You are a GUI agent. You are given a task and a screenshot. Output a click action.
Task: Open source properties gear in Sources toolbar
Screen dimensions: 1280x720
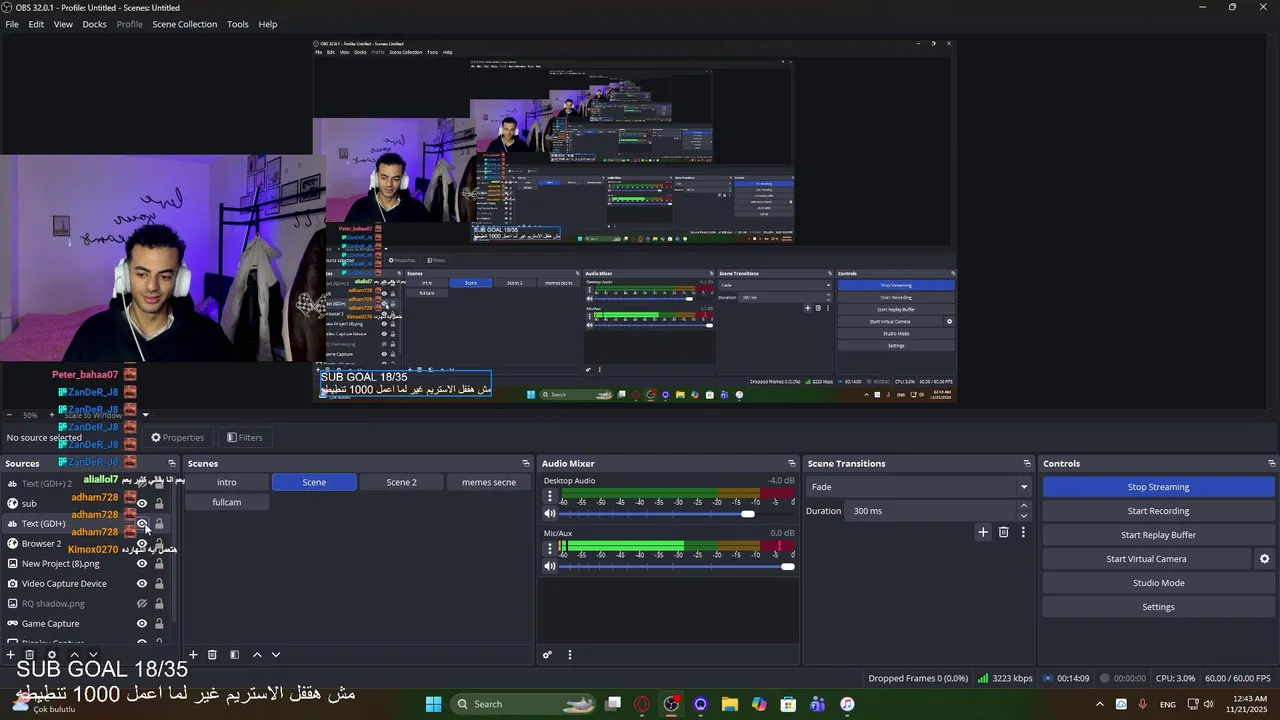(x=52, y=655)
